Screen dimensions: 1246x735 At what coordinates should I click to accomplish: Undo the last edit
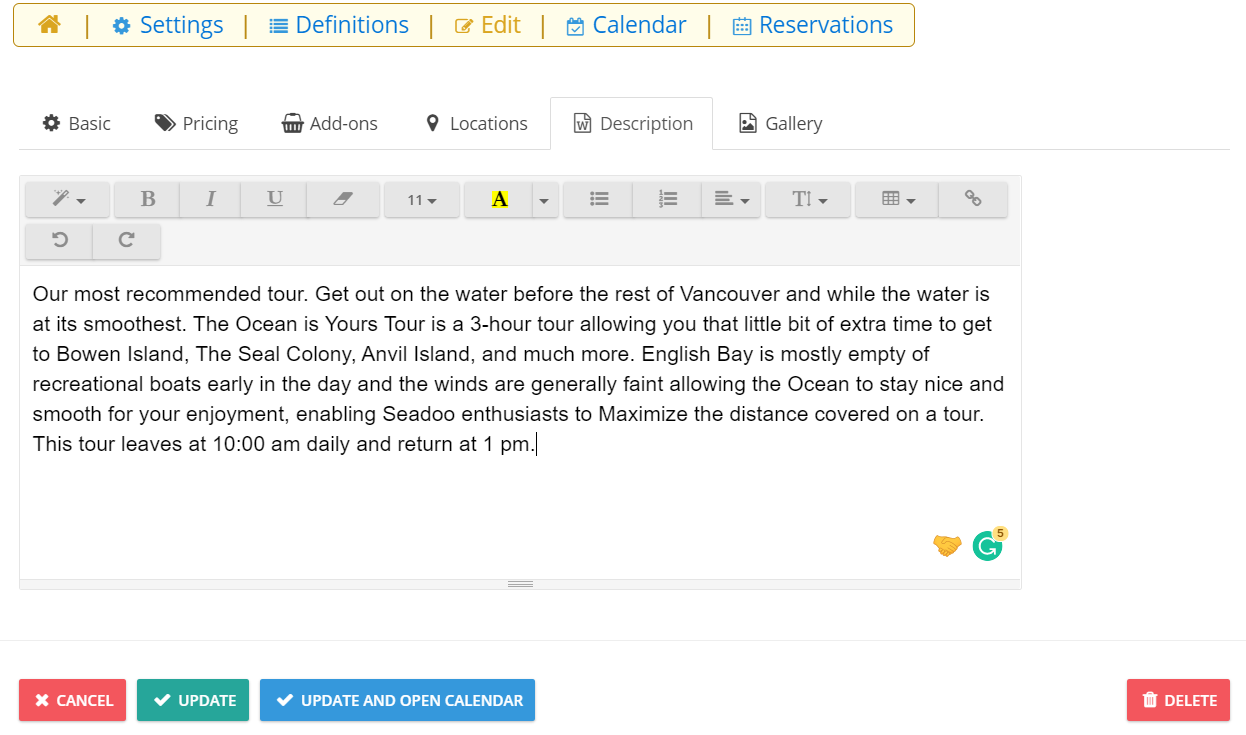pyautogui.click(x=59, y=240)
